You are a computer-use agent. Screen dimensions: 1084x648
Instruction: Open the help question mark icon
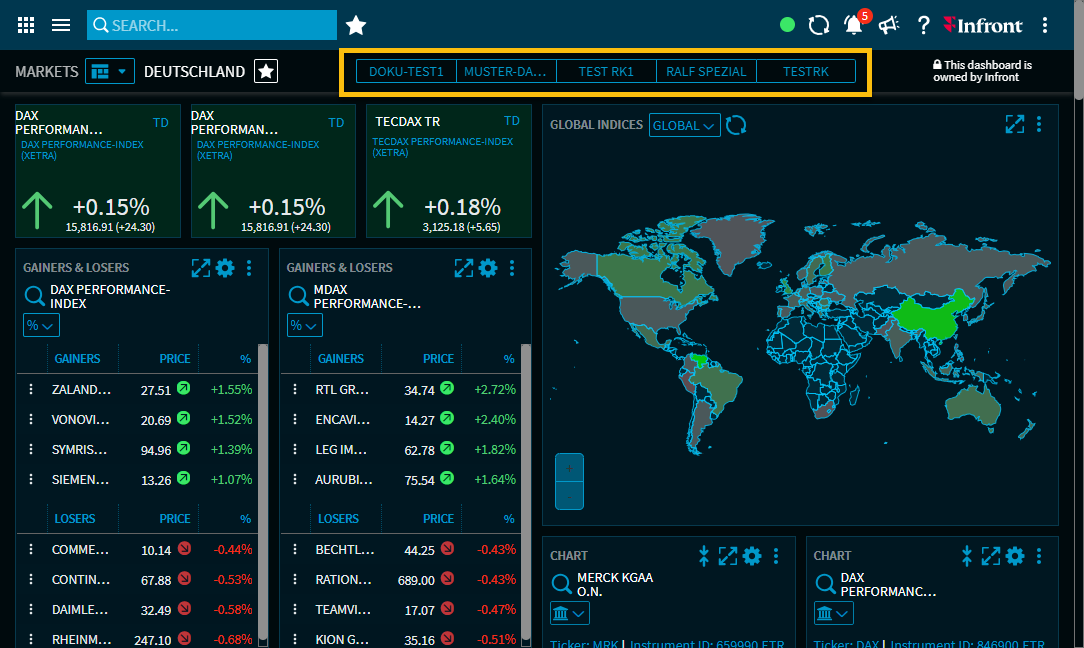tap(924, 25)
